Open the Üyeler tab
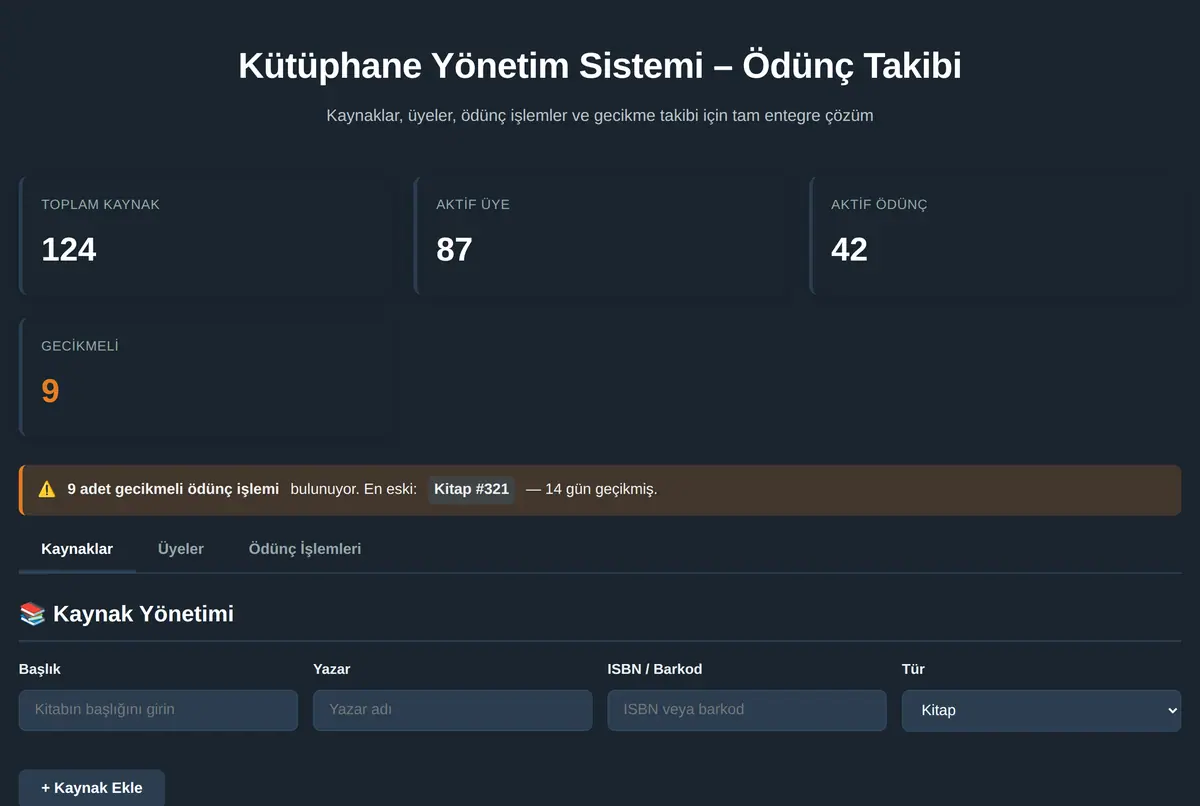This screenshot has height=806, width=1200. point(181,549)
